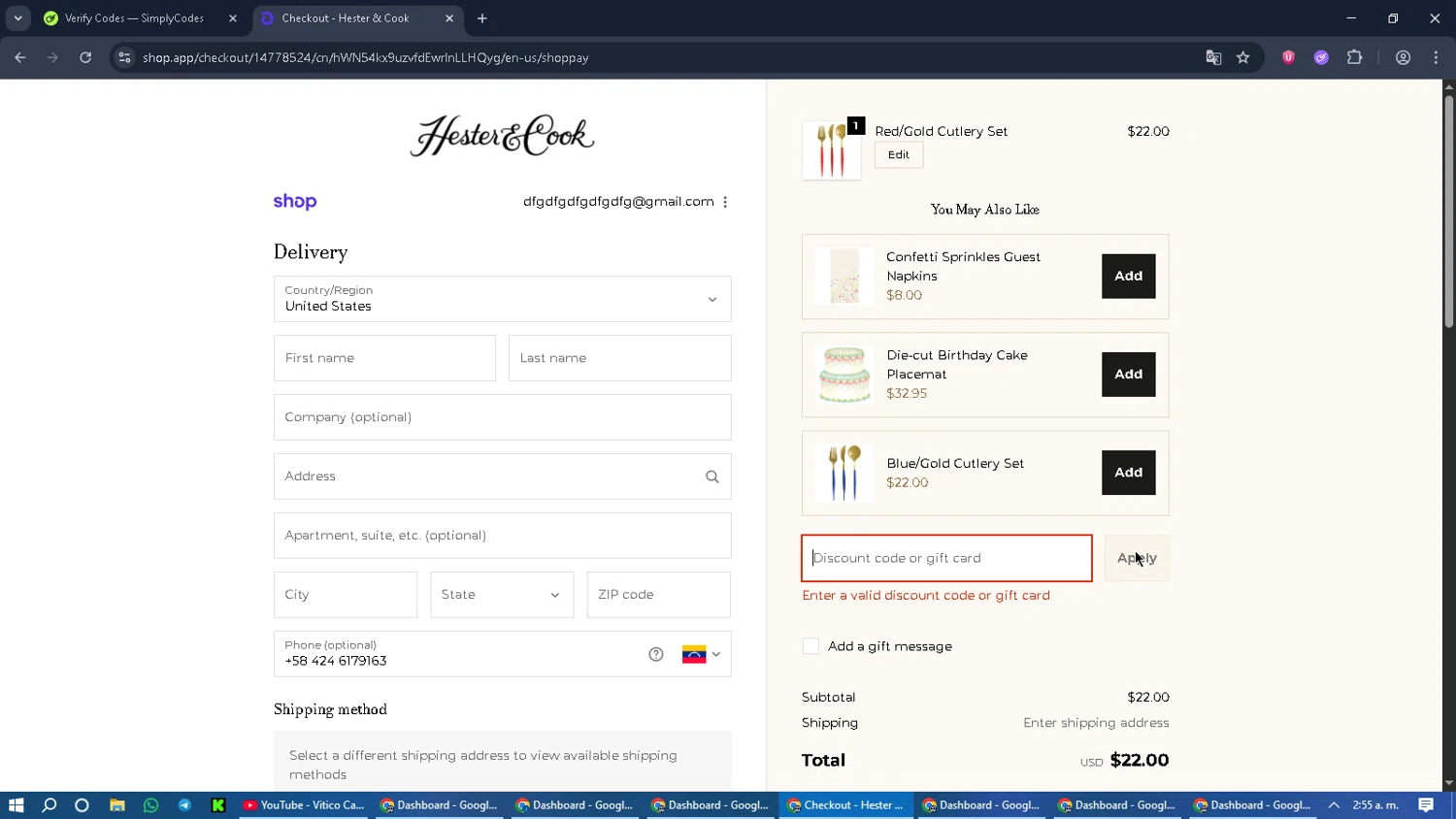
Task: Focus the Apartment, suite field
Action: click(502, 536)
